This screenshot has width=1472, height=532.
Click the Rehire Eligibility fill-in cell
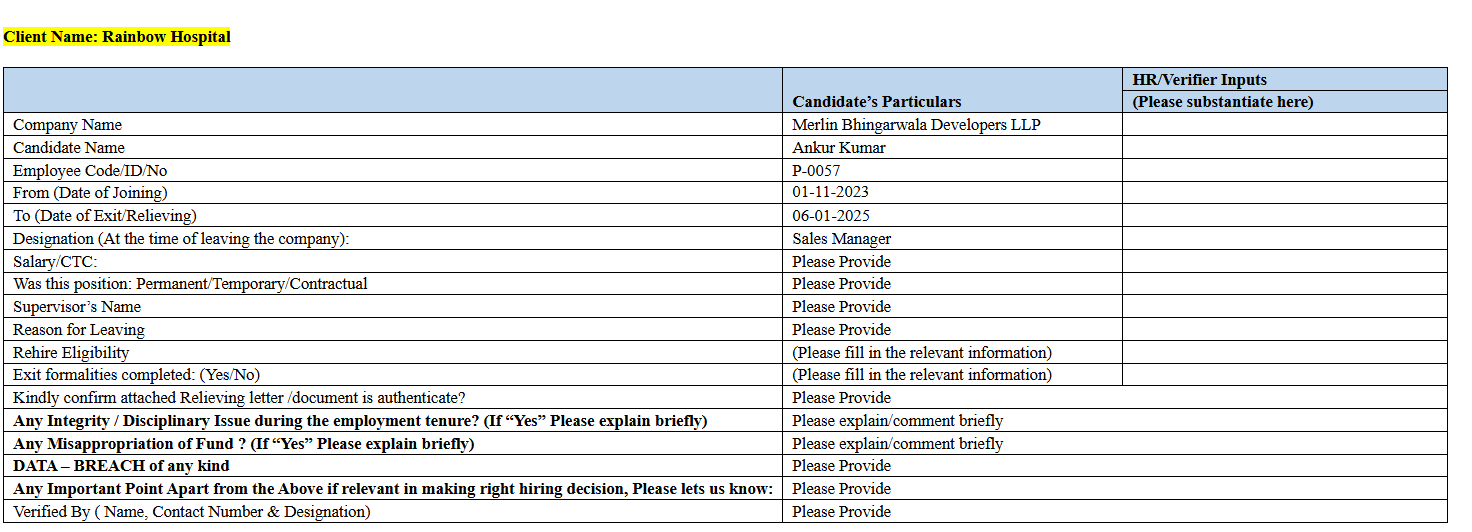tap(921, 353)
